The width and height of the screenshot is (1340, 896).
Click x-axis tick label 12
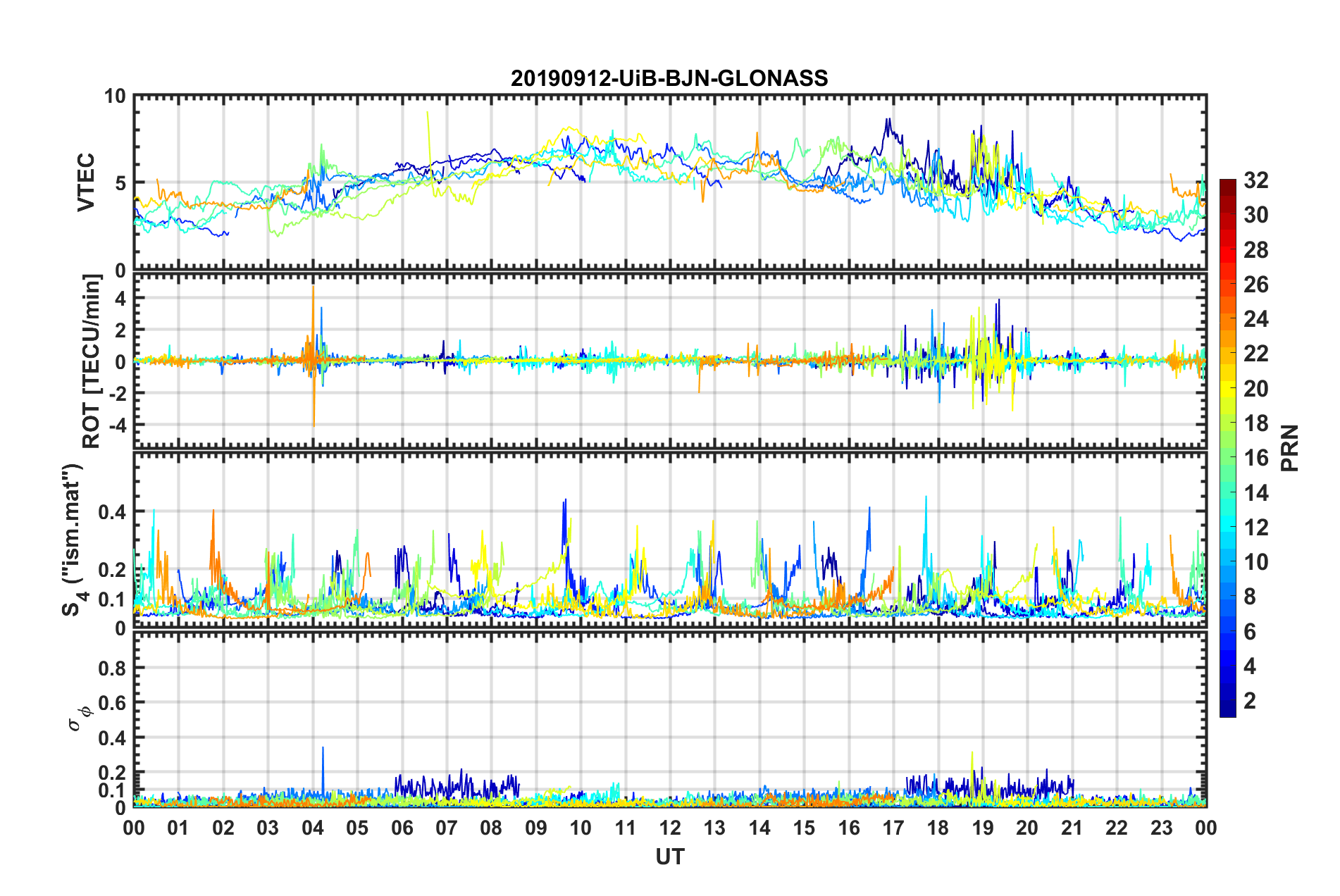(x=670, y=828)
